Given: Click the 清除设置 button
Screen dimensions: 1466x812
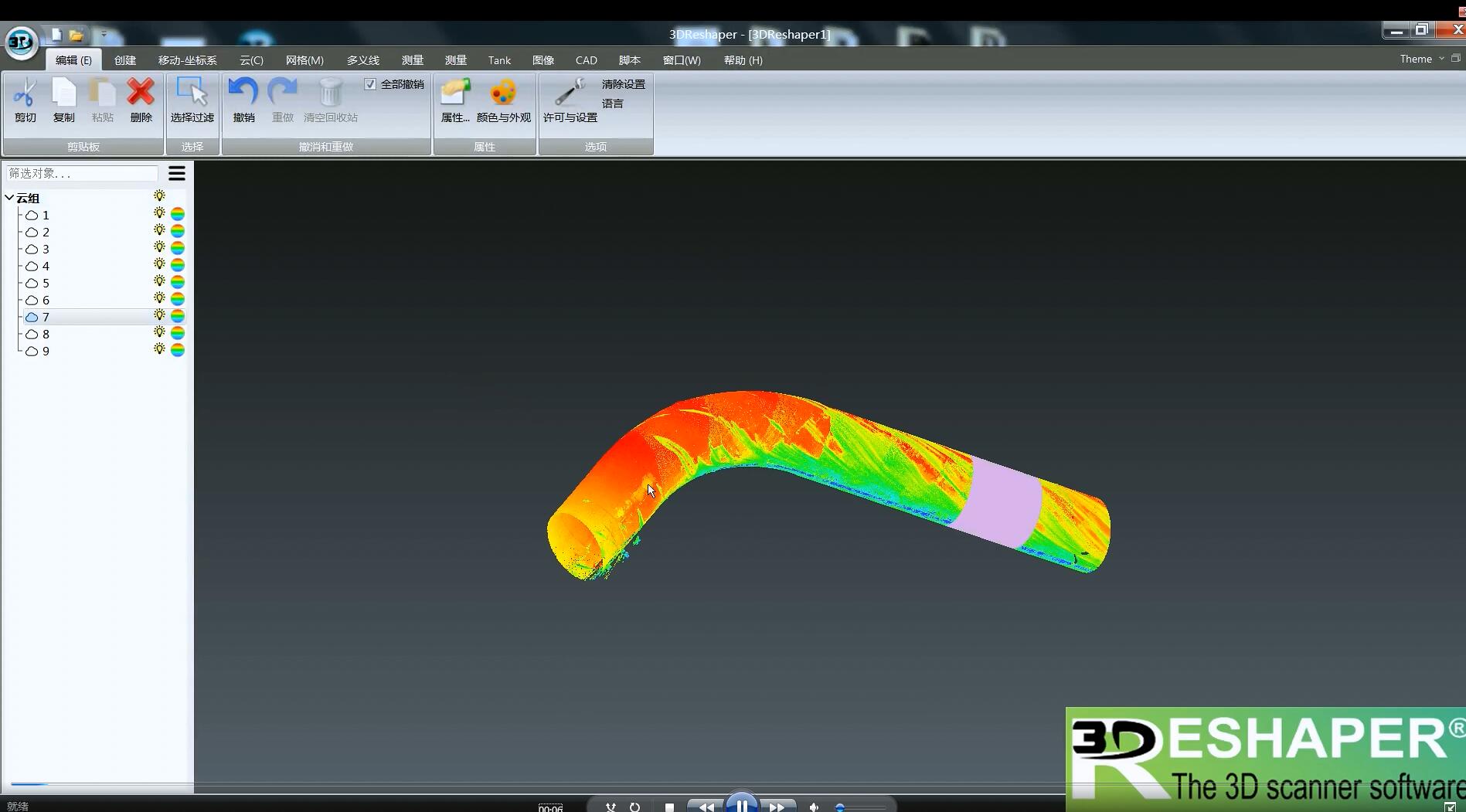Looking at the screenshot, I should tap(623, 84).
